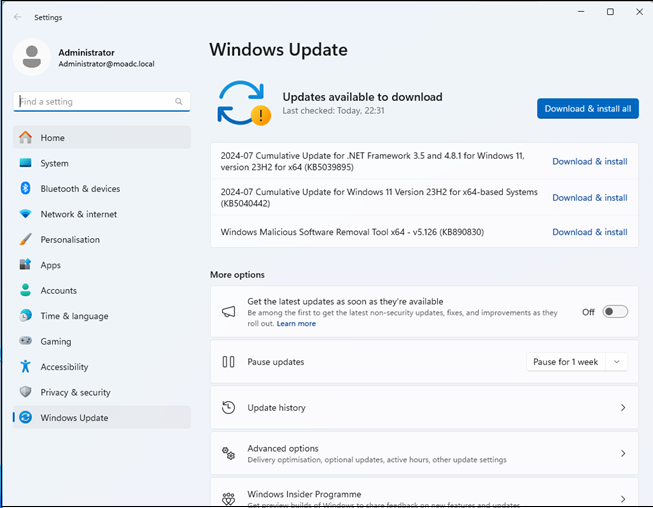The image size is (653, 508).
Task: Select Personalisation label
Action: tap(70, 239)
